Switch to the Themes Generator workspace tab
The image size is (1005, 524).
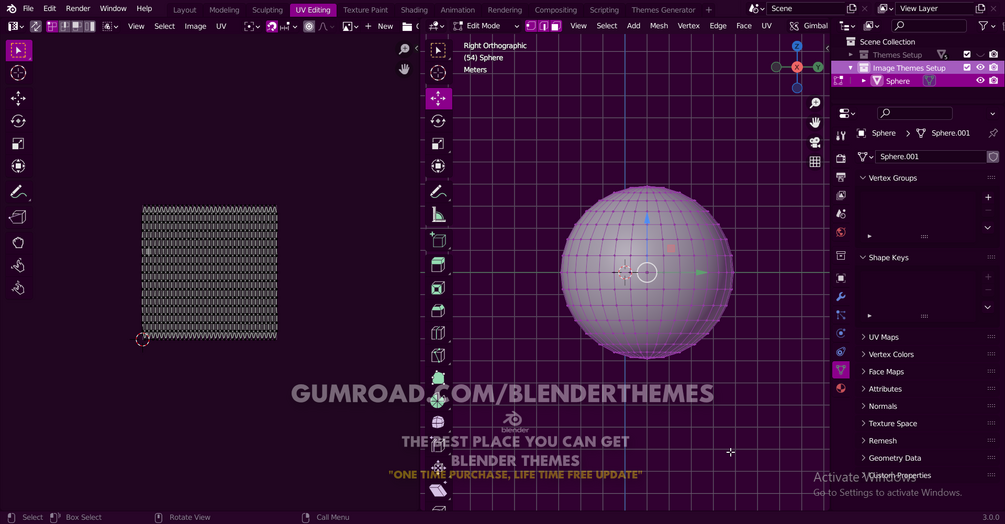(663, 10)
